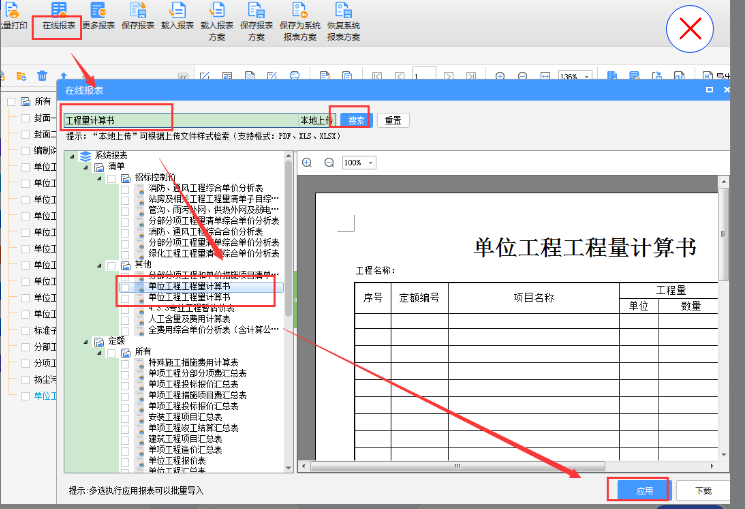The image size is (745, 509).
Task: Click the 招标控制价 folder icon
Action: pyautogui.click(x=125, y=178)
